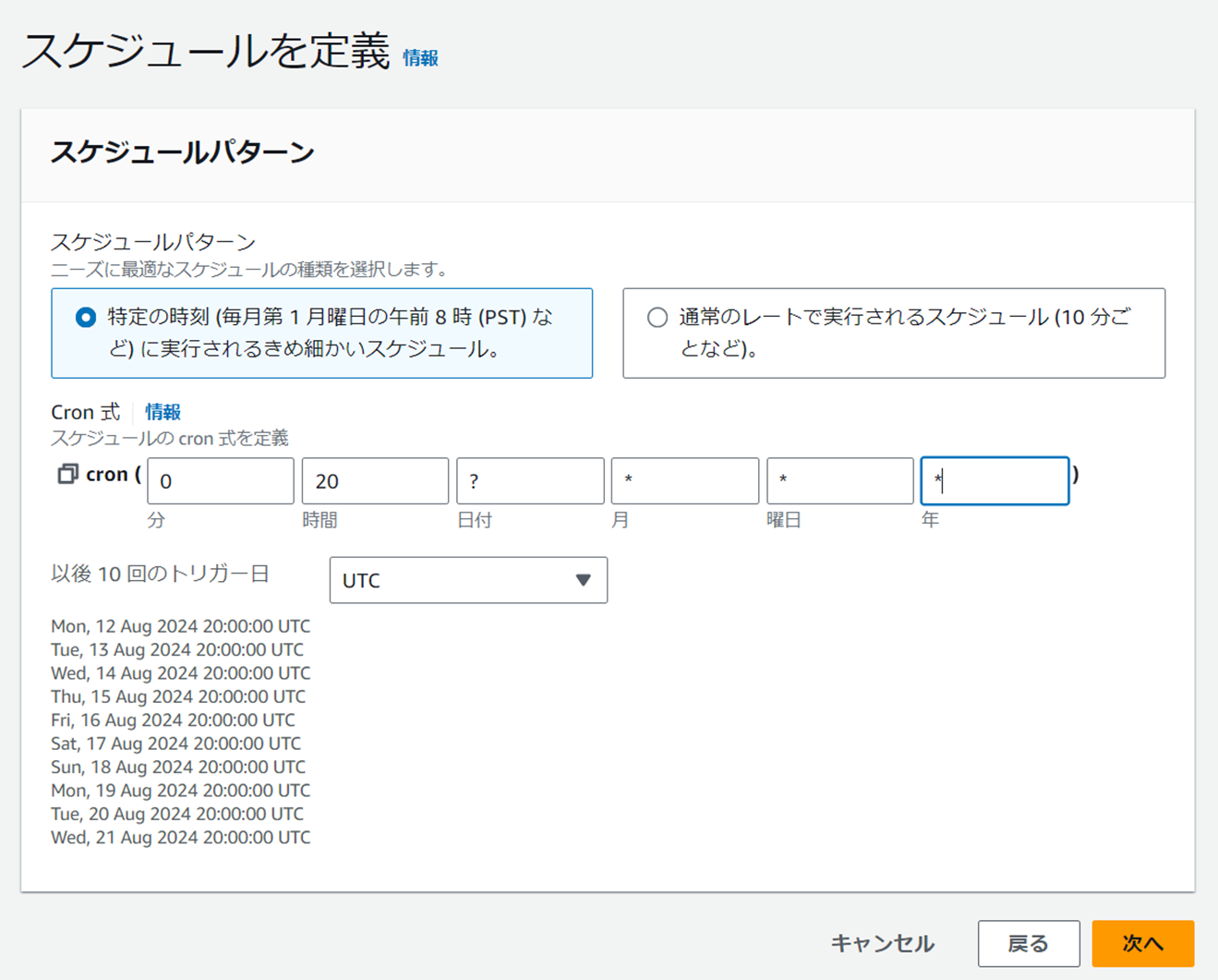Focus the 月 (month) cron field
Viewport: 1218px width, 980px height.
(685, 480)
